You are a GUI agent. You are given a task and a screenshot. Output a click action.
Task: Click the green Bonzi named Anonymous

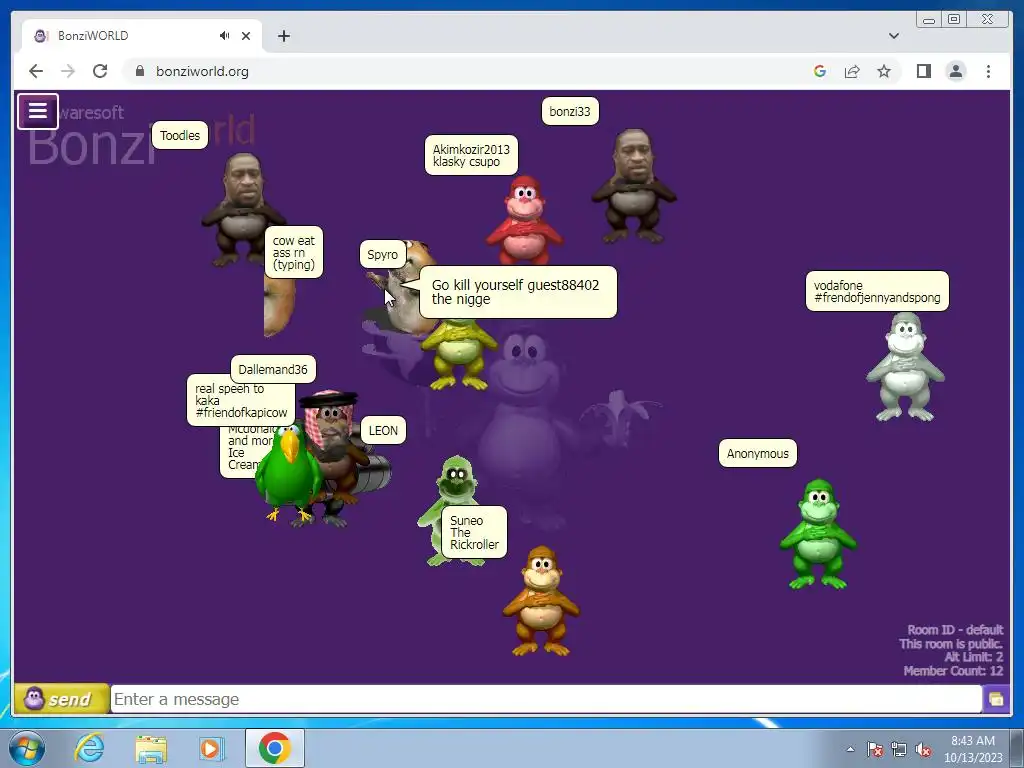[x=818, y=534]
